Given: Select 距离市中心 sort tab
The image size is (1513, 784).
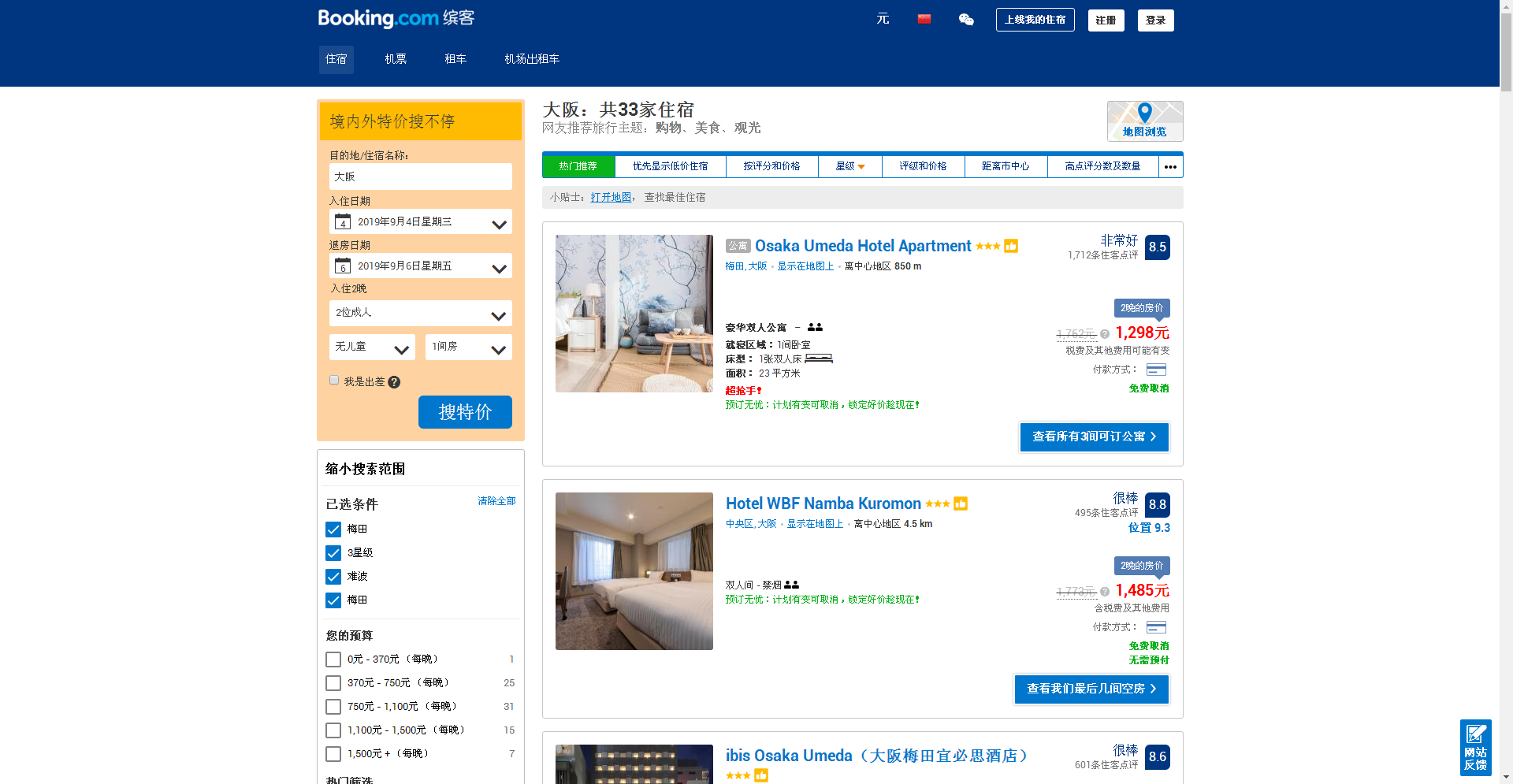Looking at the screenshot, I should 1006,166.
